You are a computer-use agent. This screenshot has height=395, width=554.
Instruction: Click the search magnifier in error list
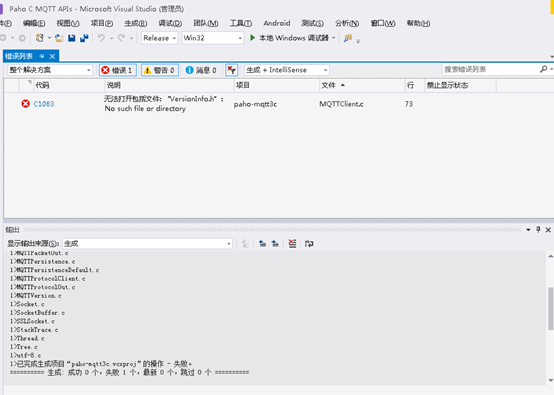[x=543, y=69]
